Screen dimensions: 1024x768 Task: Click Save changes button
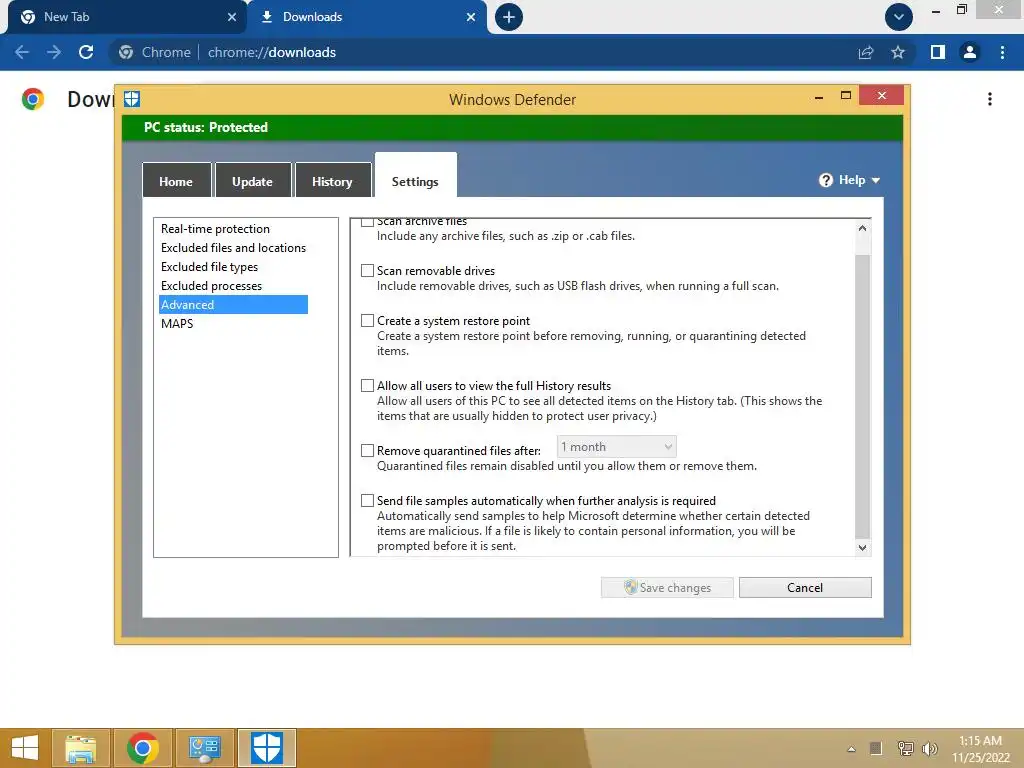667,588
